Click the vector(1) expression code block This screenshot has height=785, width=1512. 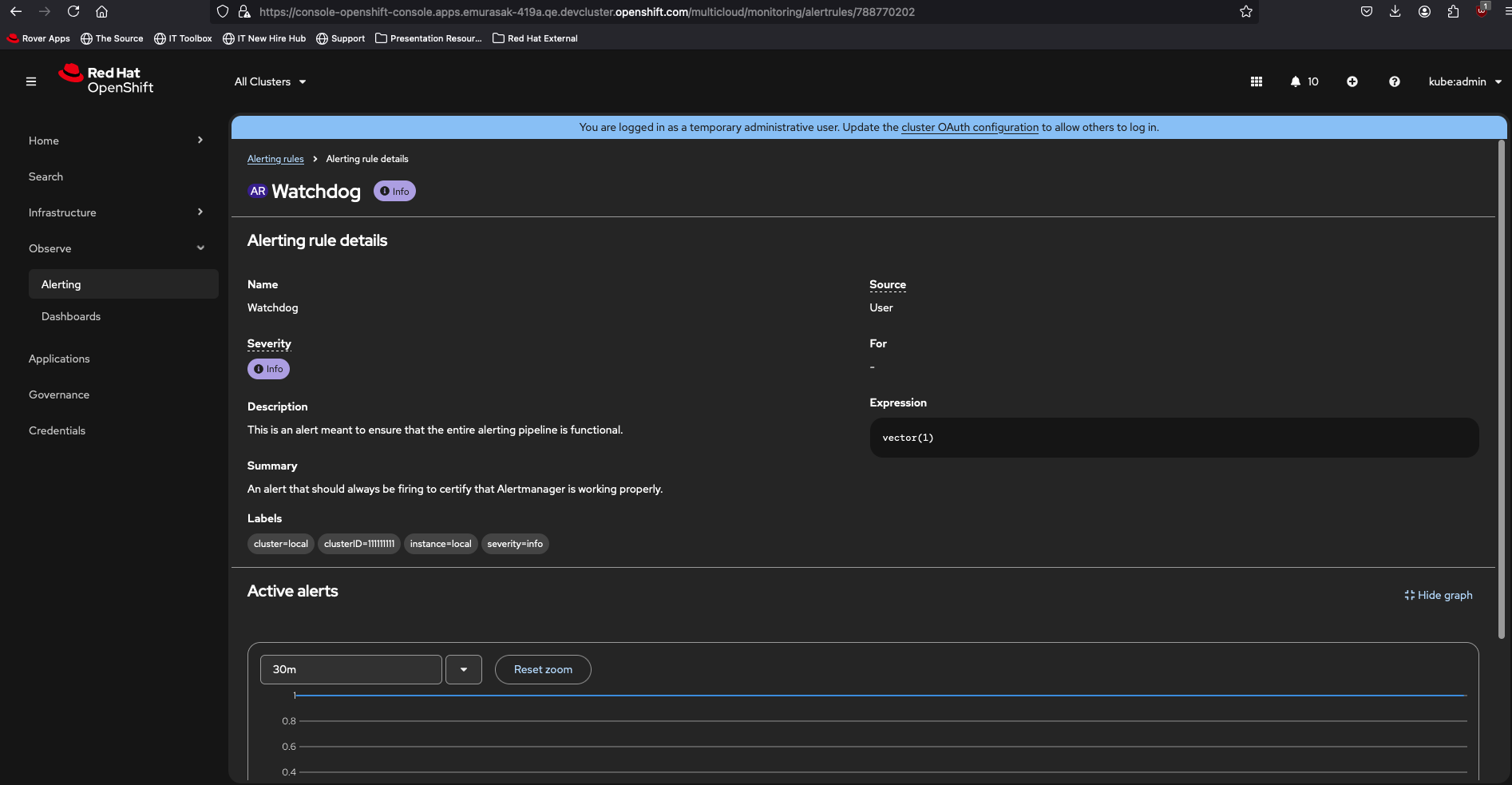(1174, 438)
